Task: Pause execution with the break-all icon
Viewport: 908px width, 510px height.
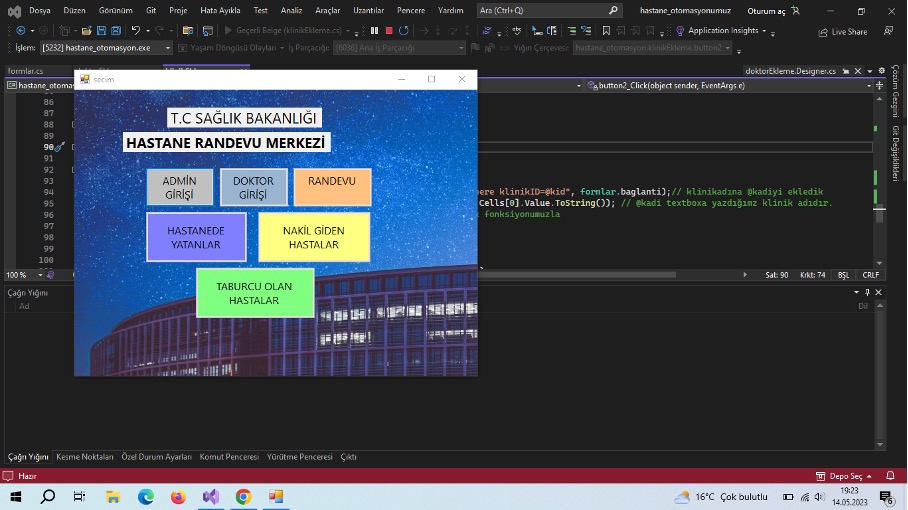Action: [x=375, y=31]
